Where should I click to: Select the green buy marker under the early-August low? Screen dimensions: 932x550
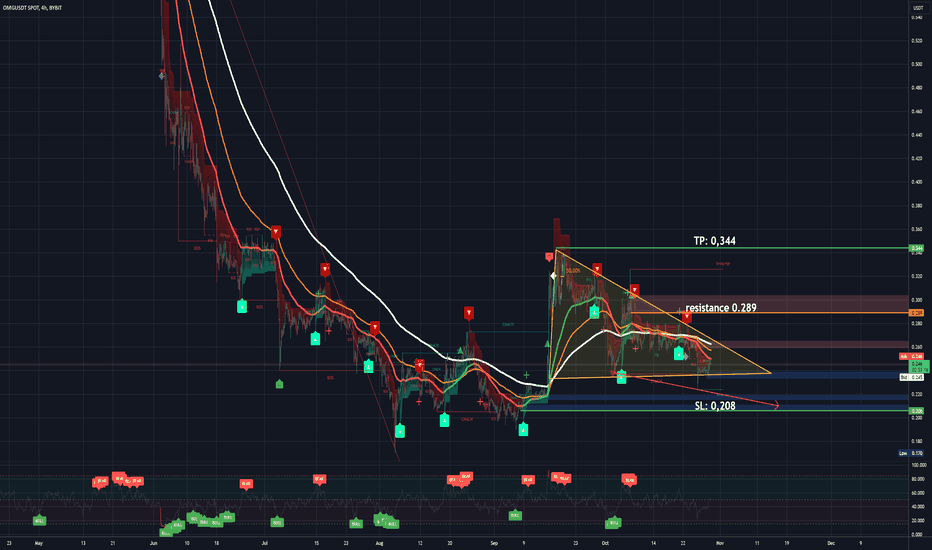(399, 431)
